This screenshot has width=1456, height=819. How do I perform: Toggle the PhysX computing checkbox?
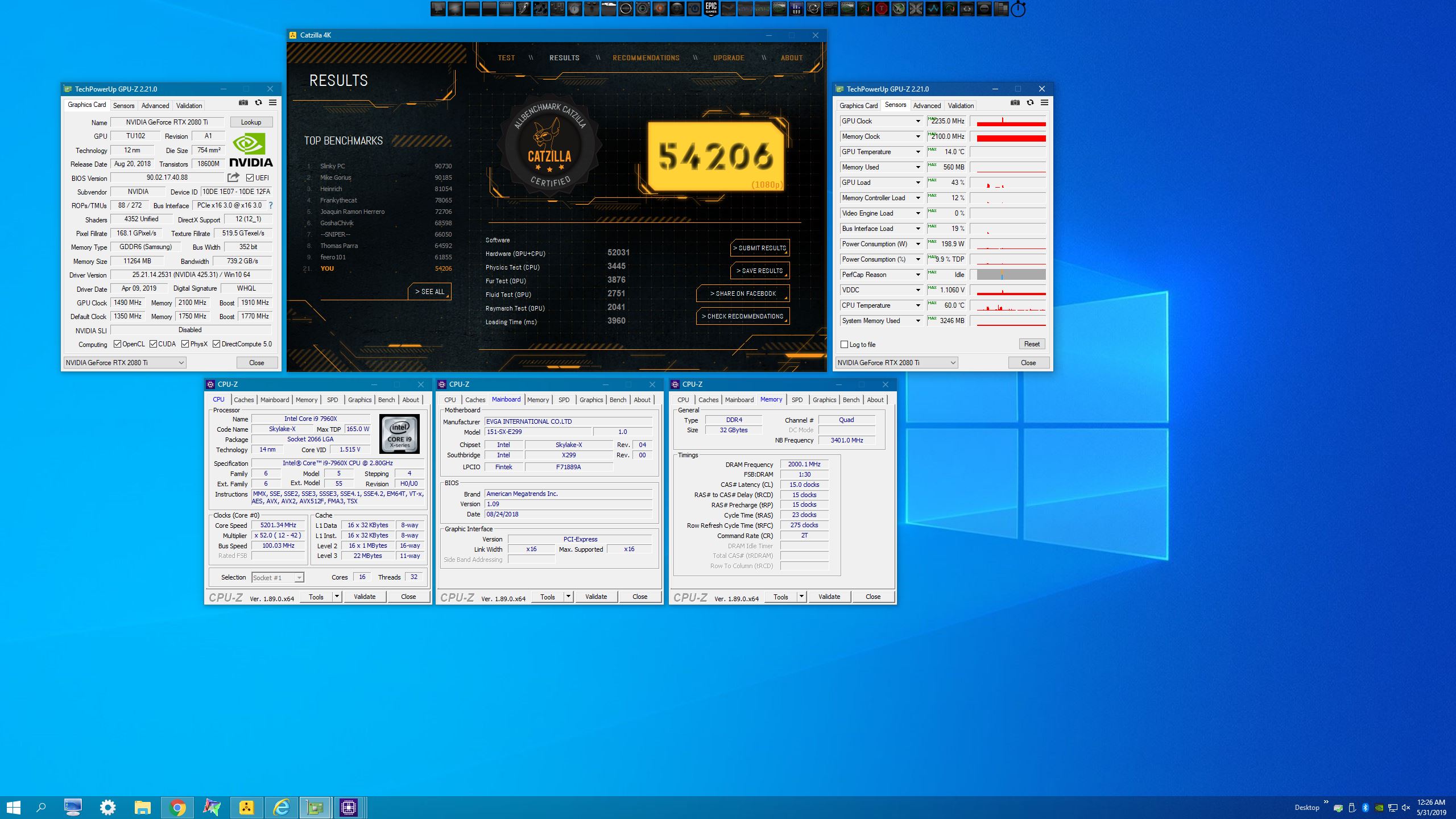[x=185, y=344]
